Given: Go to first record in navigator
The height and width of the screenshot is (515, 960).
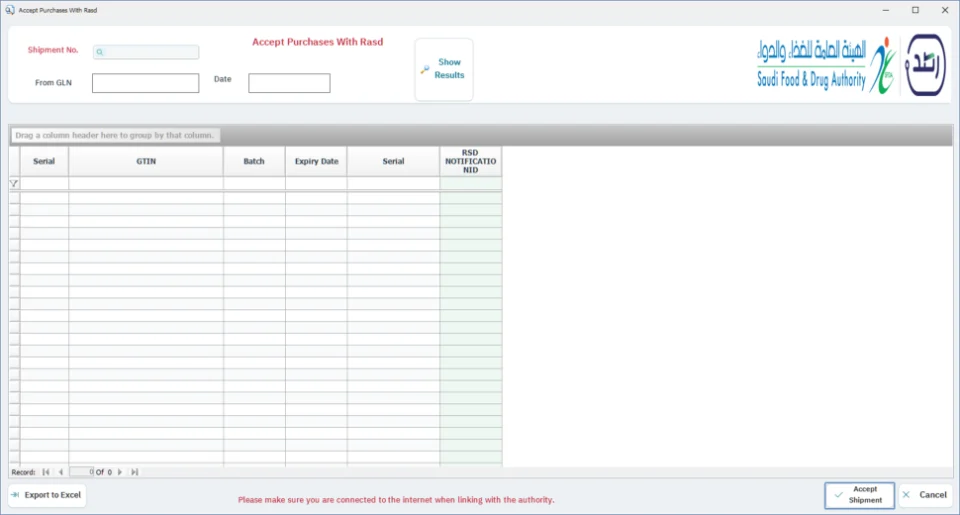Looking at the screenshot, I should [x=46, y=472].
